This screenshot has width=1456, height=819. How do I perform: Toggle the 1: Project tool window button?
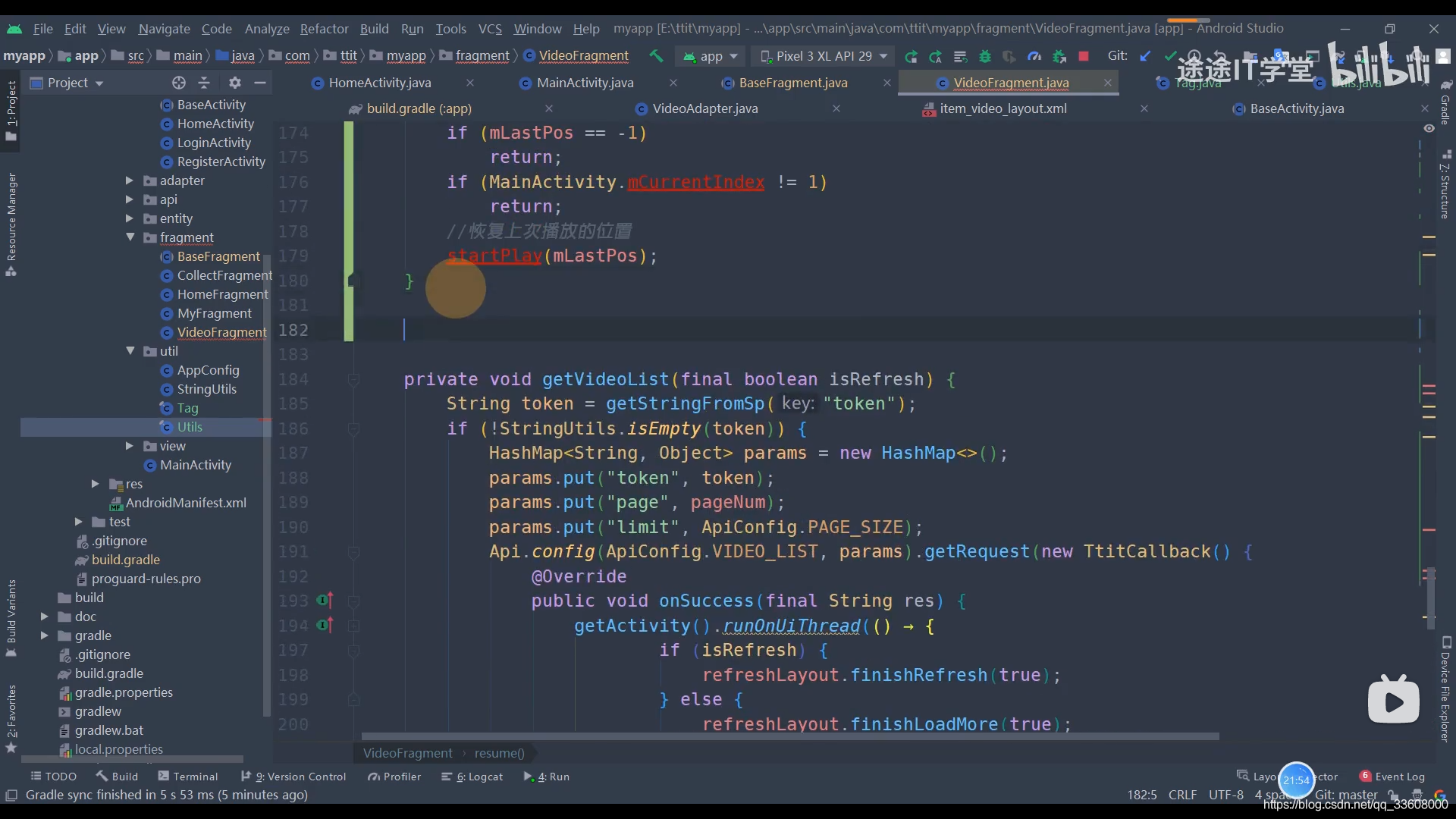[11, 110]
